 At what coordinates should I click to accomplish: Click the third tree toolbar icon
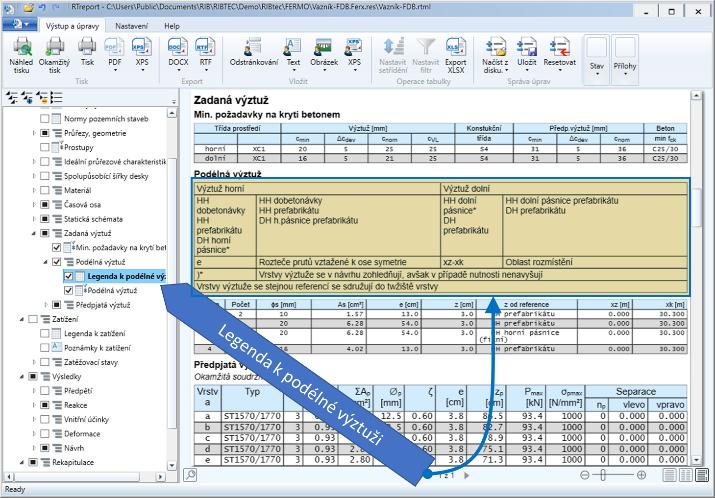(x=42, y=97)
